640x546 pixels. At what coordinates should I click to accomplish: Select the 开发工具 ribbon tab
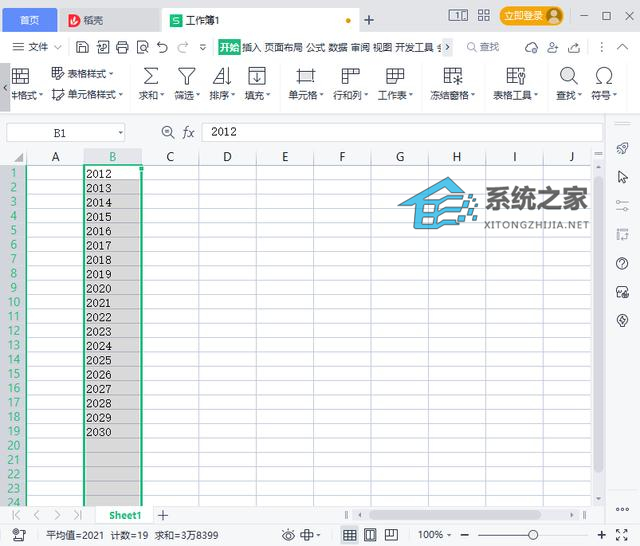tap(414, 47)
